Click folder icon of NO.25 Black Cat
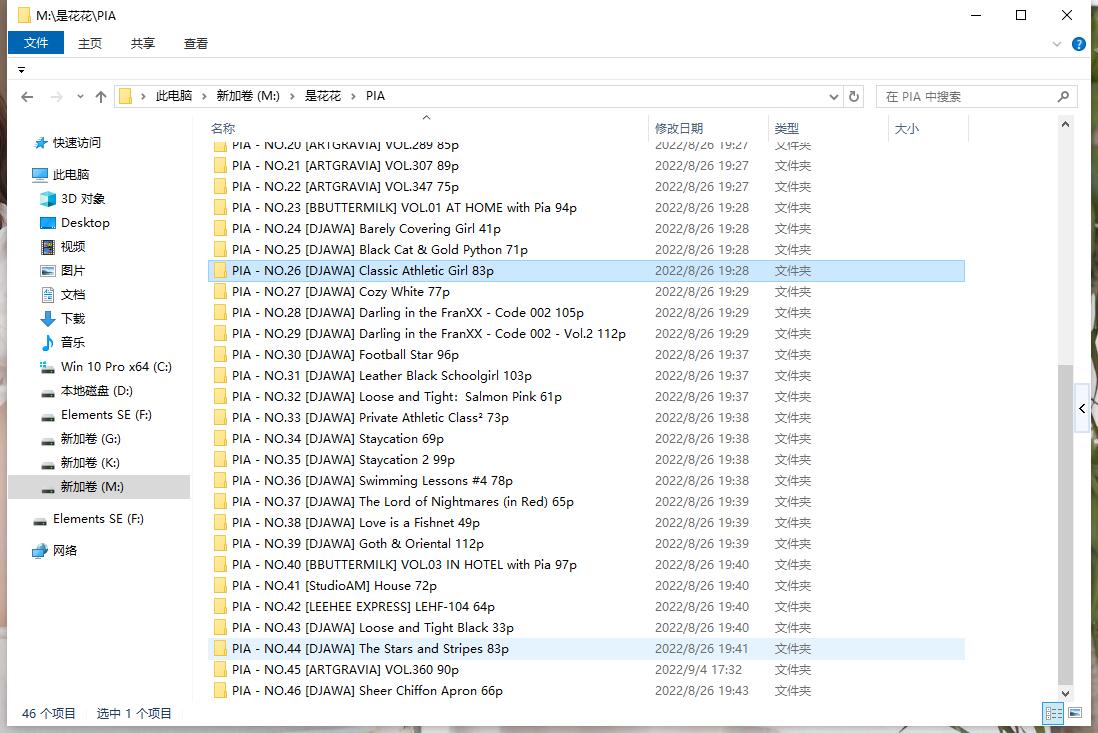 pyautogui.click(x=220, y=250)
